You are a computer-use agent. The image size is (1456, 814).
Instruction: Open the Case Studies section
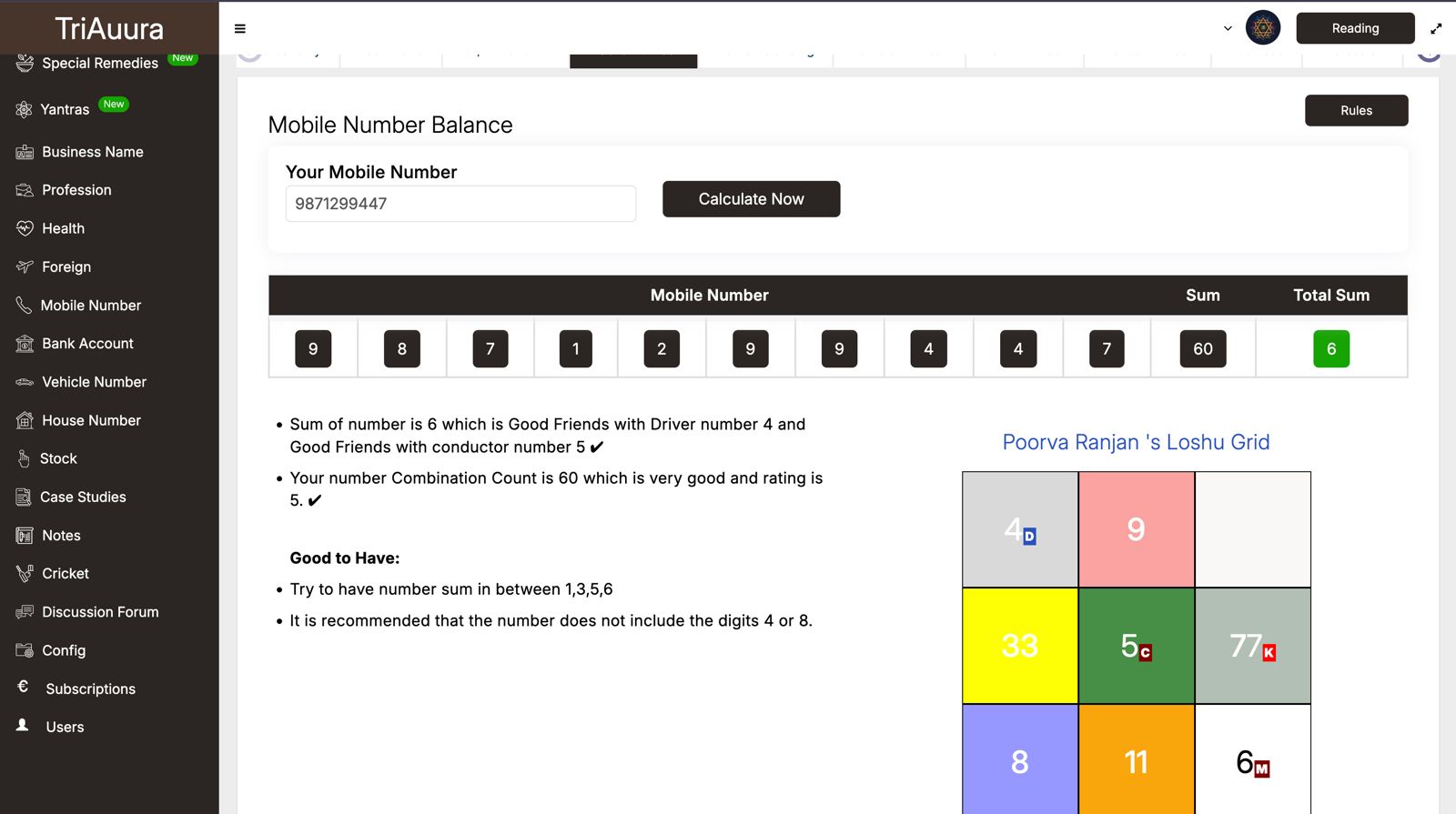click(x=83, y=497)
